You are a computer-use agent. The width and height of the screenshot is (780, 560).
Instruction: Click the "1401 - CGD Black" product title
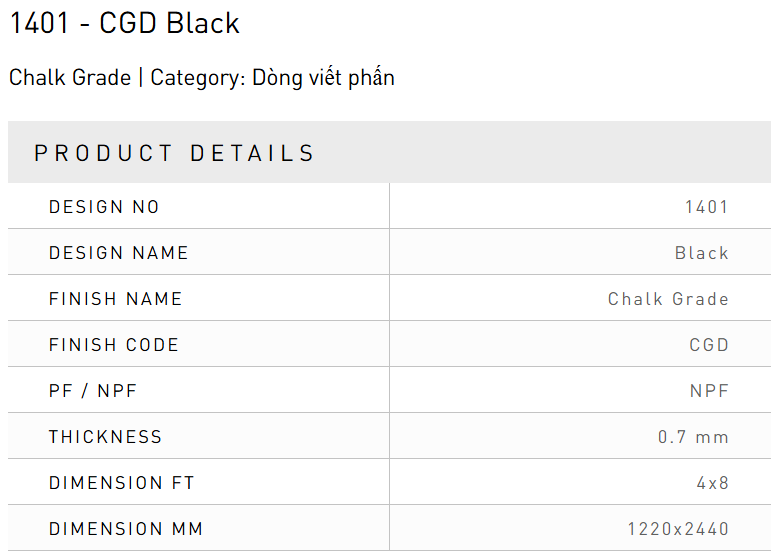pyautogui.click(x=125, y=23)
